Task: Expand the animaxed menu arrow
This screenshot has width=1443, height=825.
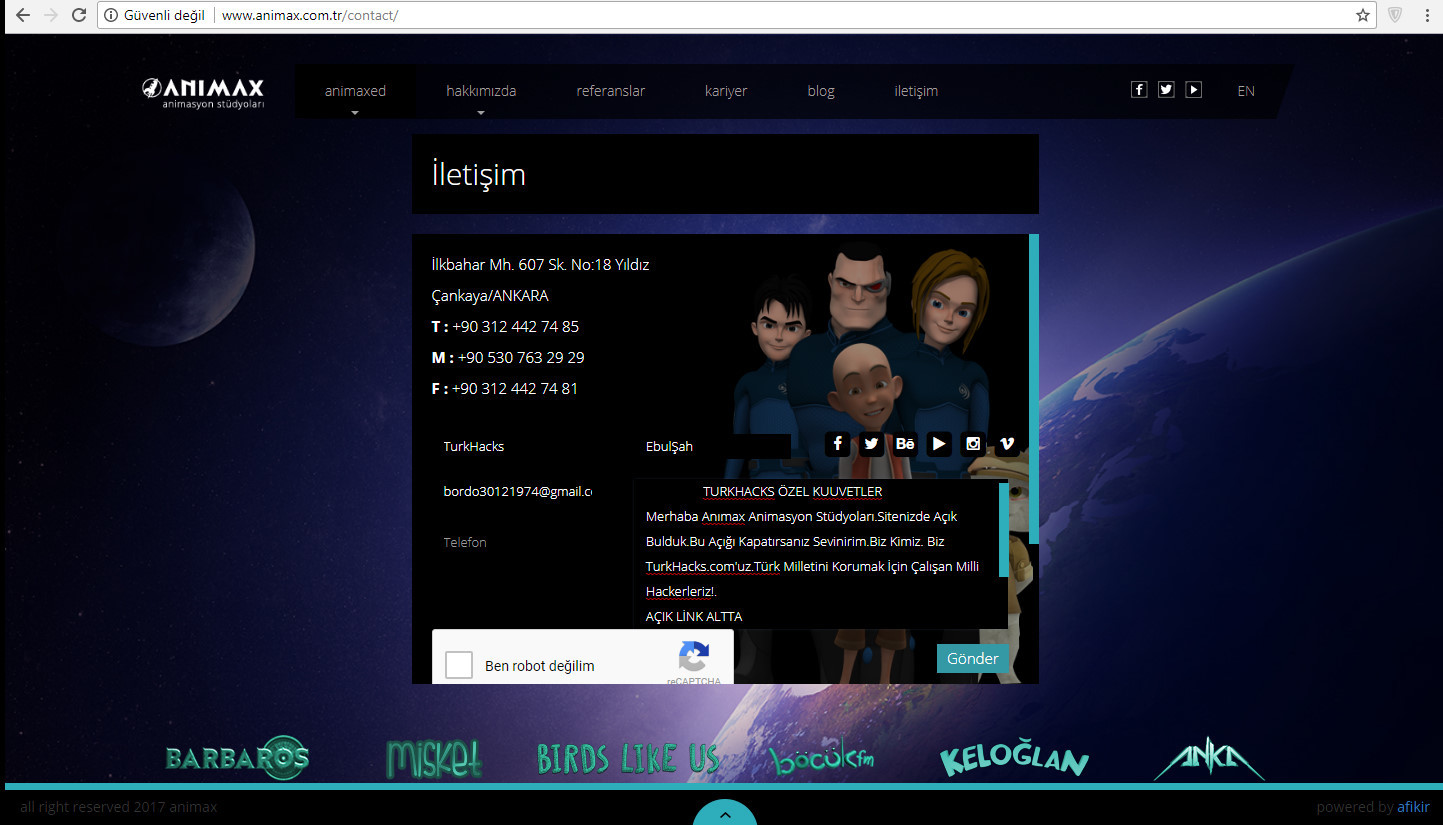Action: click(x=354, y=113)
